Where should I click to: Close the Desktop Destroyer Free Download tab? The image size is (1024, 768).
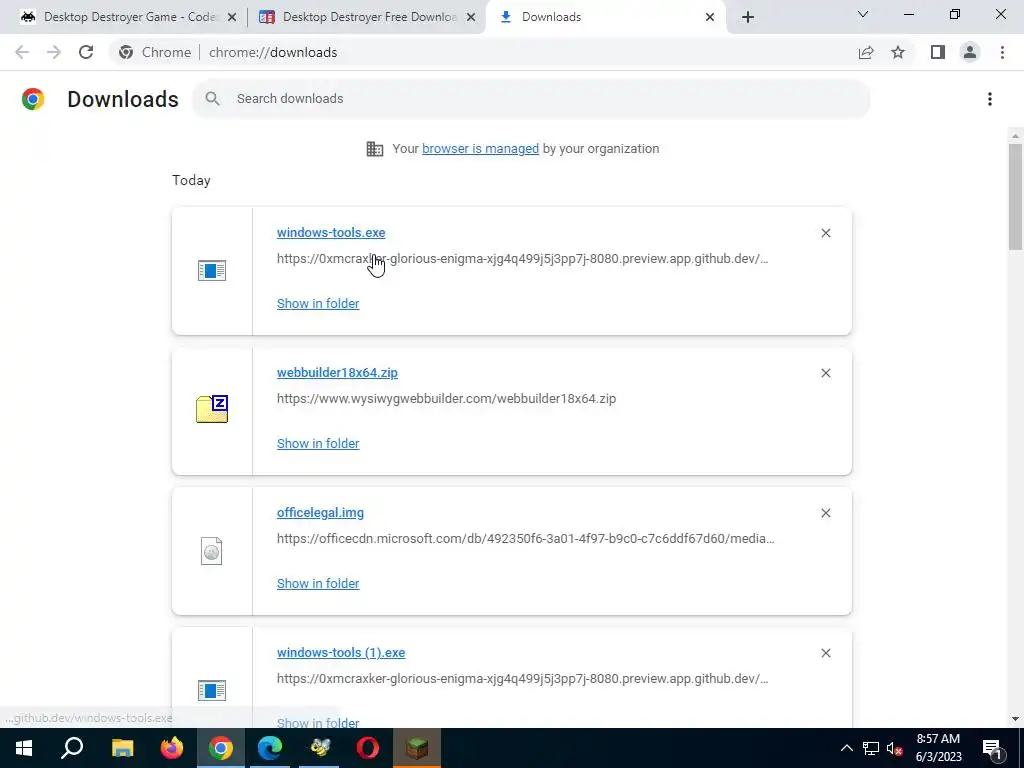[x=471, y=17]
